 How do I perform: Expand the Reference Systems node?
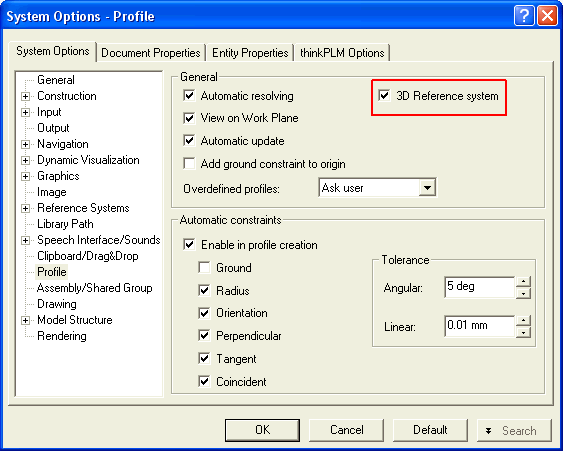(x=25, y=208)
